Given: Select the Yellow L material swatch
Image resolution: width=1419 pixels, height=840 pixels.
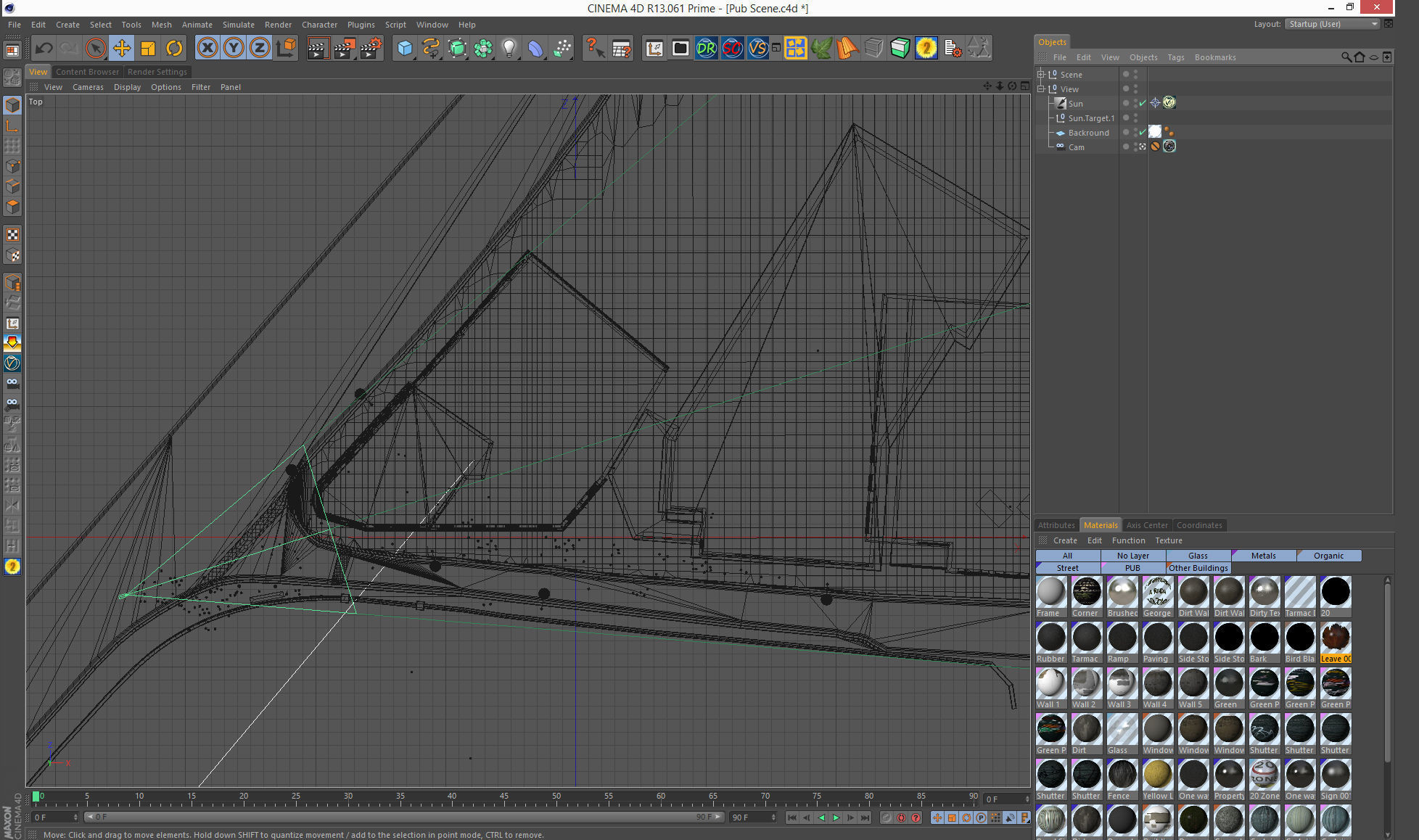Looking at the screenshot, I should pyautogui.click(x=1157, y=775).
